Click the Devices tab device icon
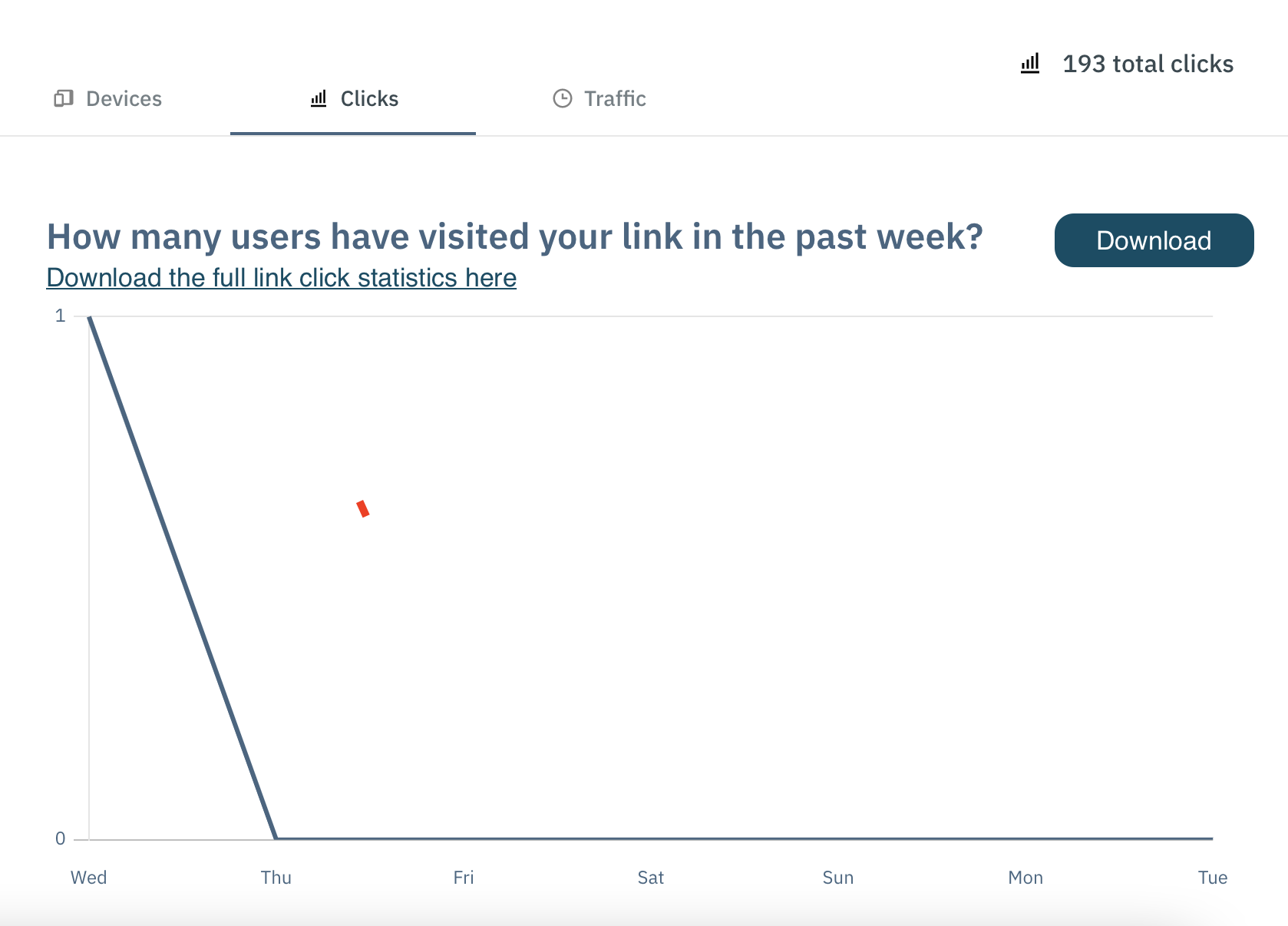This screenshot has width=1288, height=926. coord(64,98)
